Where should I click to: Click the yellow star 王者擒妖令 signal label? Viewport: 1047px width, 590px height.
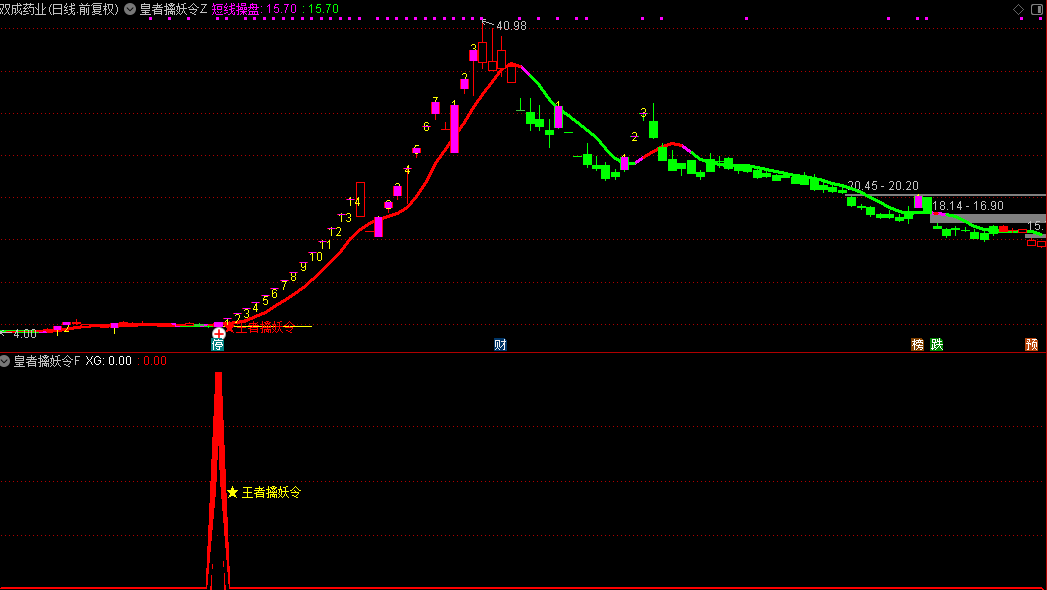264,493
